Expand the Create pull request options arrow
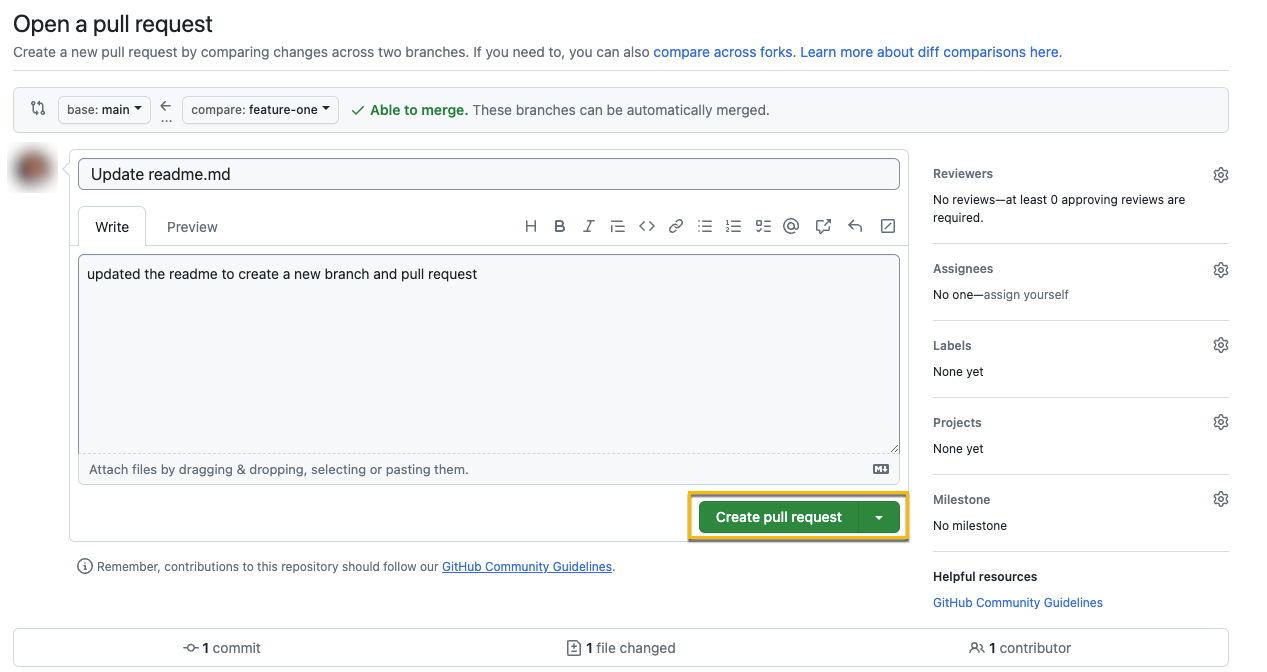 [879, 517]
